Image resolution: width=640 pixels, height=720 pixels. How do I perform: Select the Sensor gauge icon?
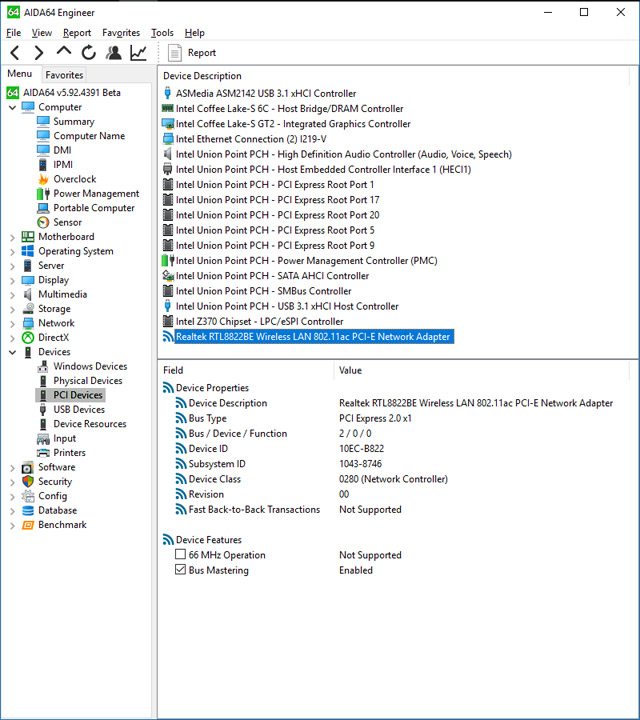43,222
